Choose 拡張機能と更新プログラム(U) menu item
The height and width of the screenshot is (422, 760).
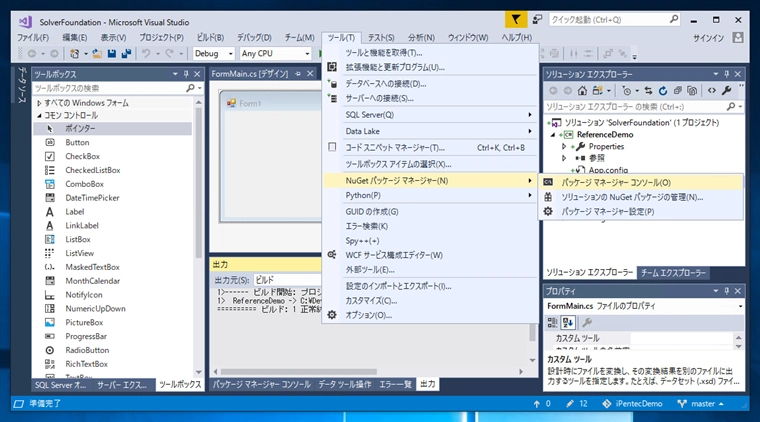point(430,67)
